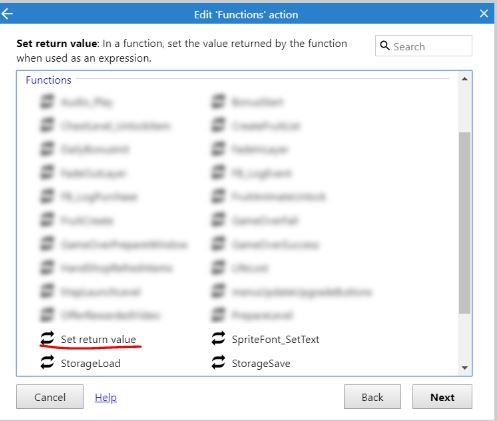The height and width of the screenshot is (421, 497).
Task: Pick the StorageLoad function entry
Action: (90, 363)
